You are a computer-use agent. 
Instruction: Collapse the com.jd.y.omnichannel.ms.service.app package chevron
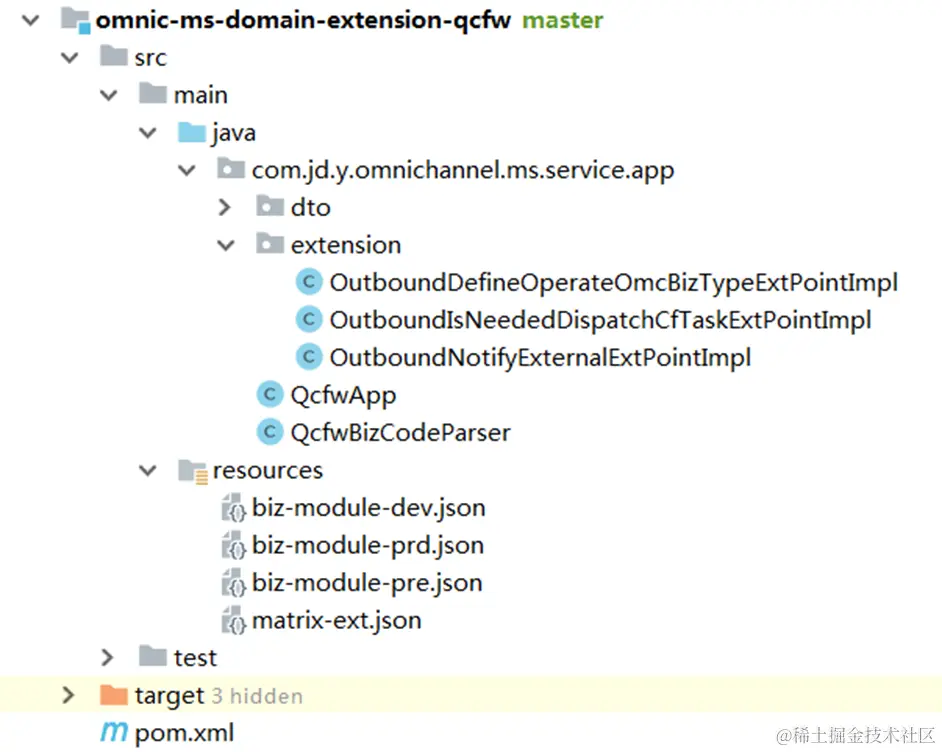tap(187, 171)
